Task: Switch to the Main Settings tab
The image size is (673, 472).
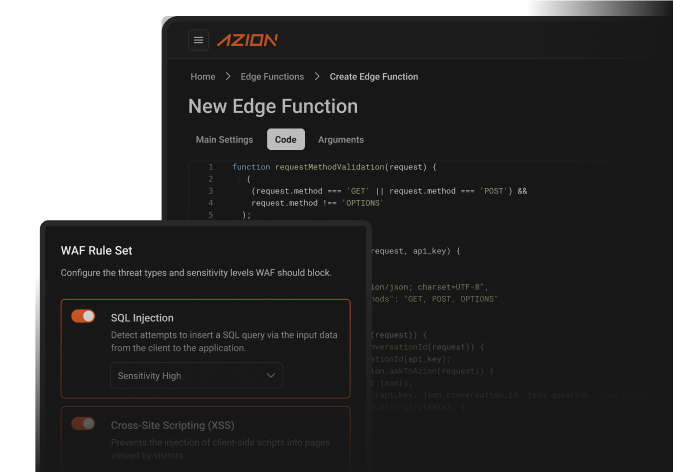Action: (224, 139)
